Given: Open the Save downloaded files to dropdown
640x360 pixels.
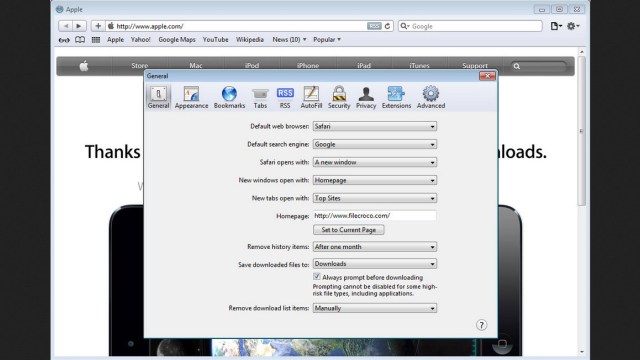Looking at the screenshot, I should [375, 264].
